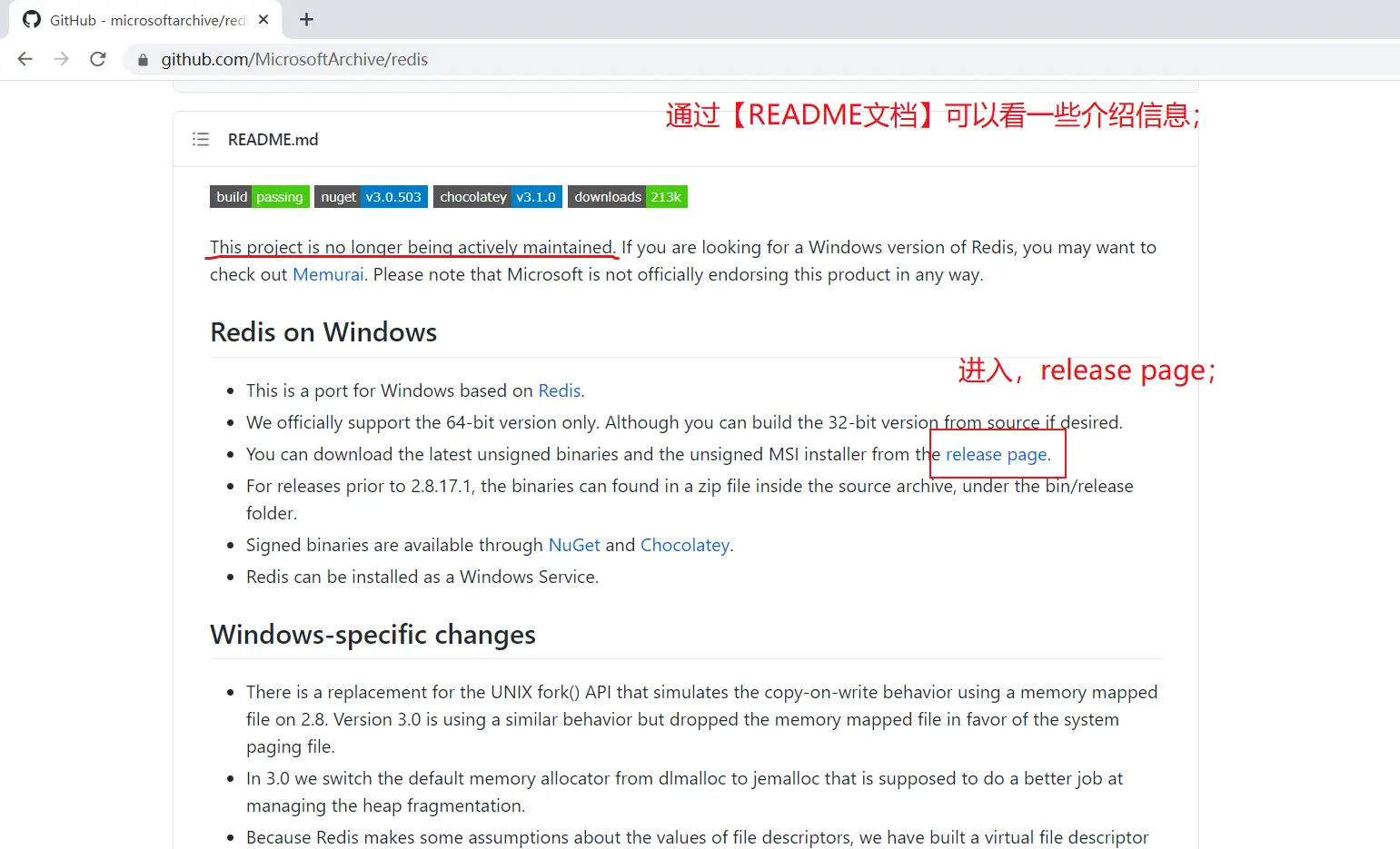This screenshot has width=1400, height=849.
Task: Click the 'Signed binaries are available through' text
Action: click(x=395, y=545)
